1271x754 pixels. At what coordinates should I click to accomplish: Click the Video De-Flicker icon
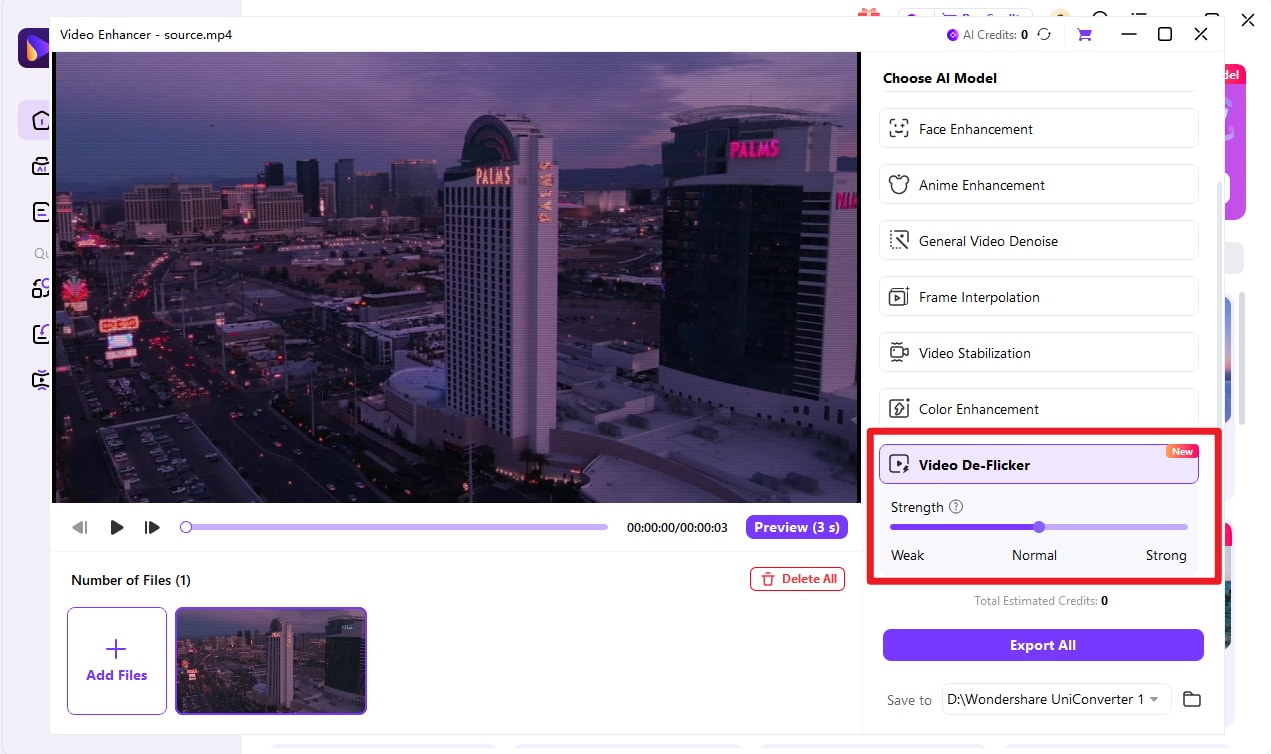[900, 465]
